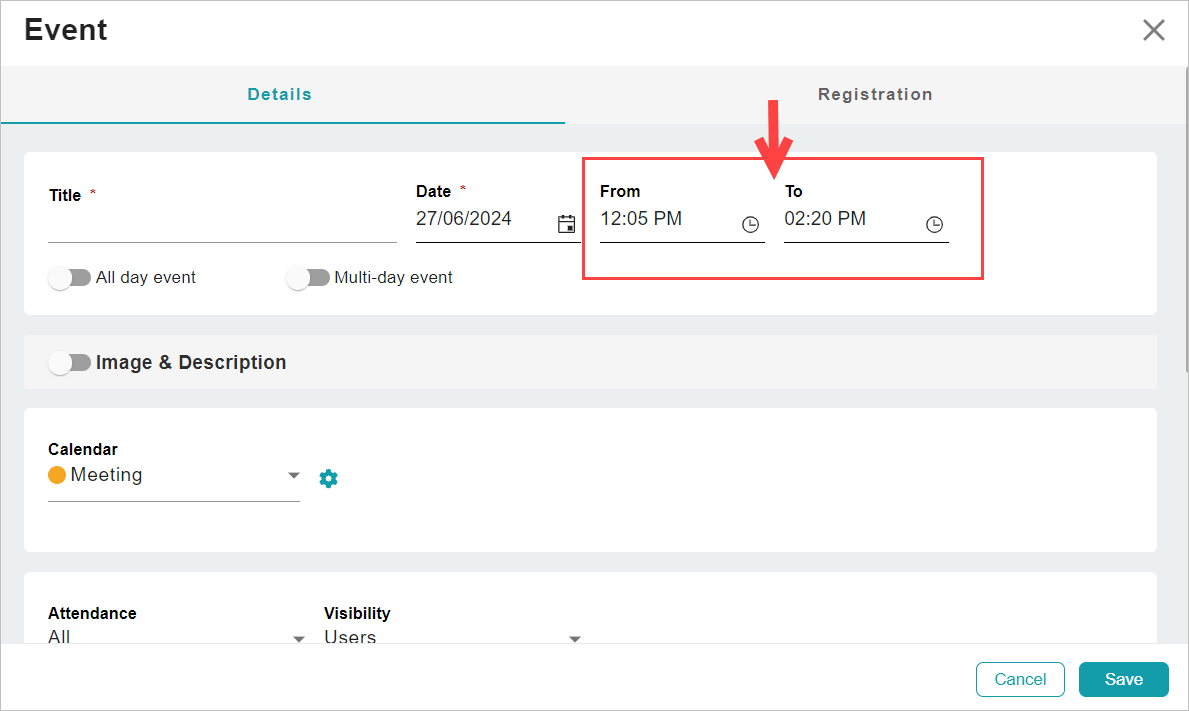Switch to the Details tab
The height and width of the screenshot is (711, 1189).
click(280, 95)
